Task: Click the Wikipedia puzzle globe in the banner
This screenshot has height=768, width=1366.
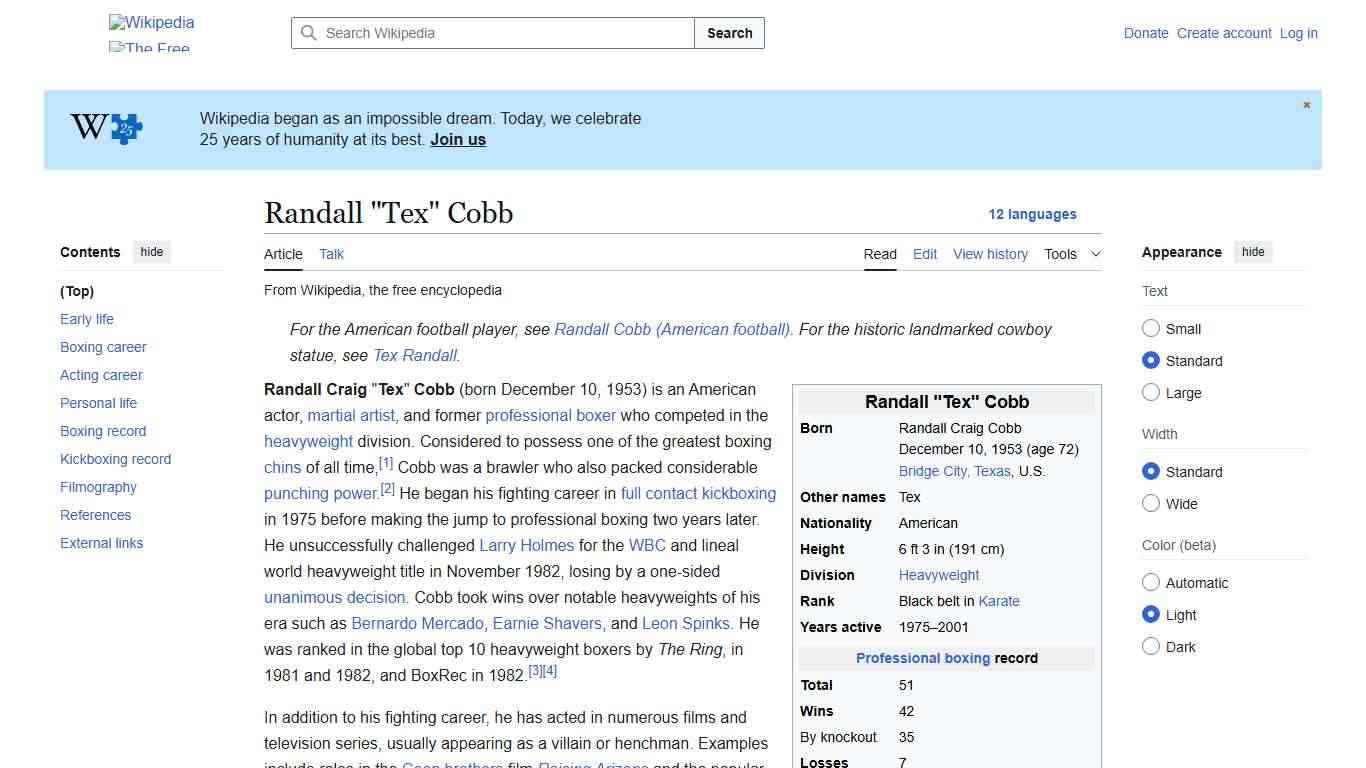Action: pyautogui.click(x=104, y=128)
